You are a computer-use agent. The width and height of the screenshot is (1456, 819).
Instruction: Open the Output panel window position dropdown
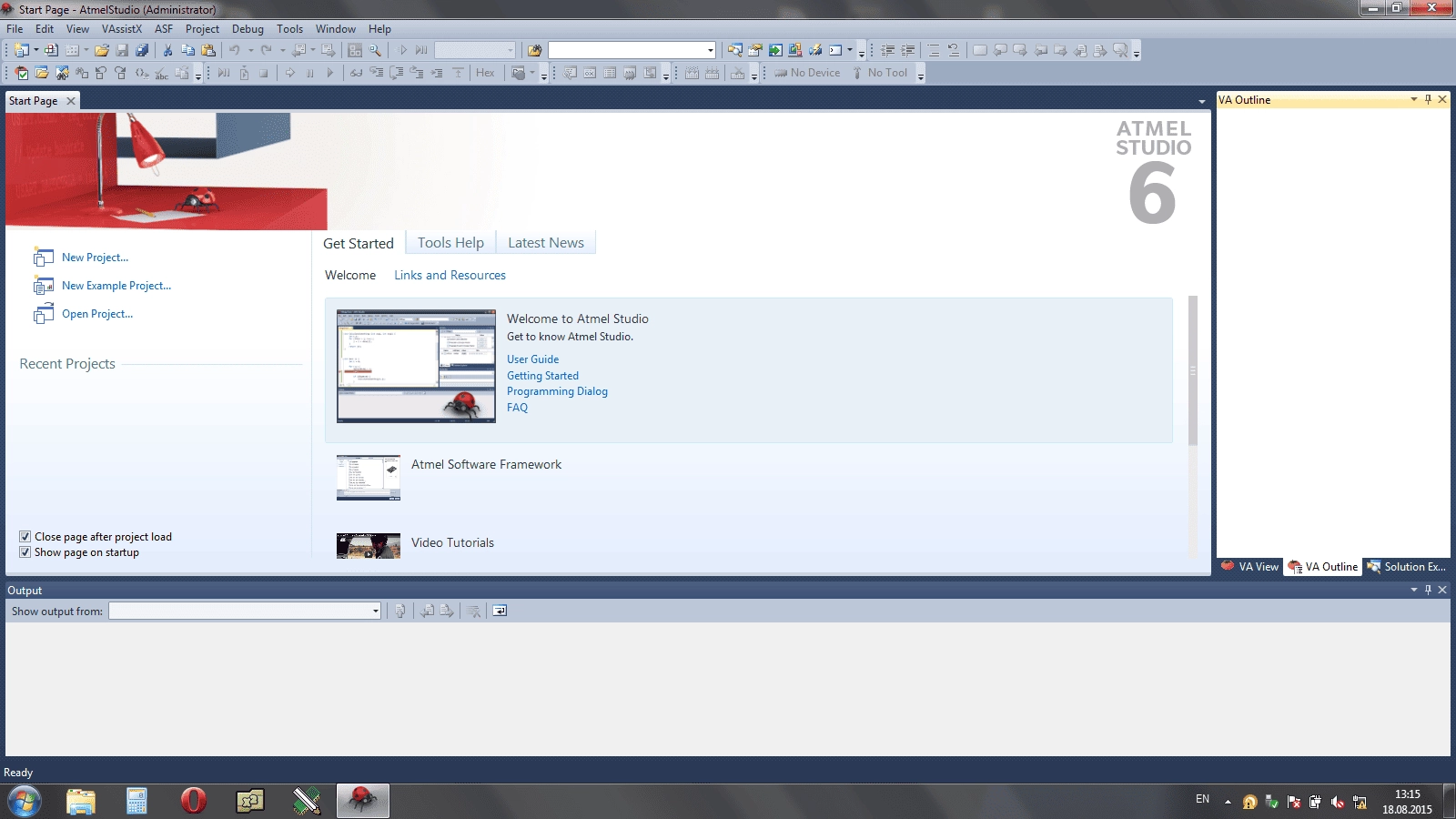pyautogui.click(x=1413, y=590)
